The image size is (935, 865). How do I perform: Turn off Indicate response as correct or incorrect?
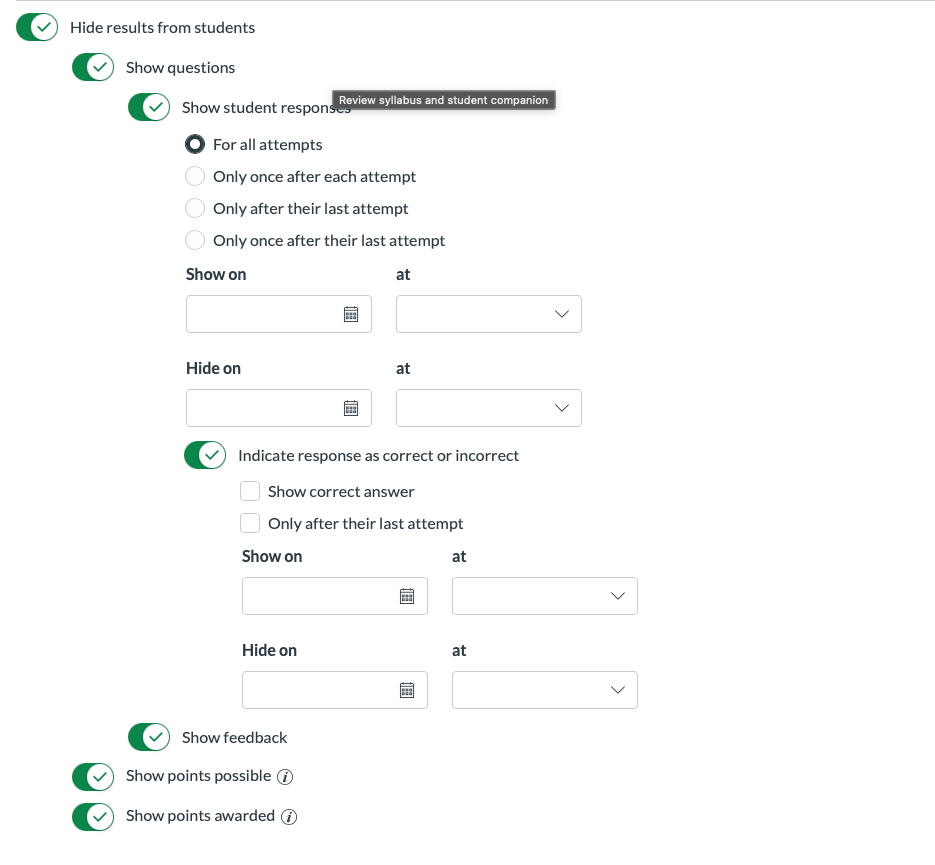coord(205,455)
